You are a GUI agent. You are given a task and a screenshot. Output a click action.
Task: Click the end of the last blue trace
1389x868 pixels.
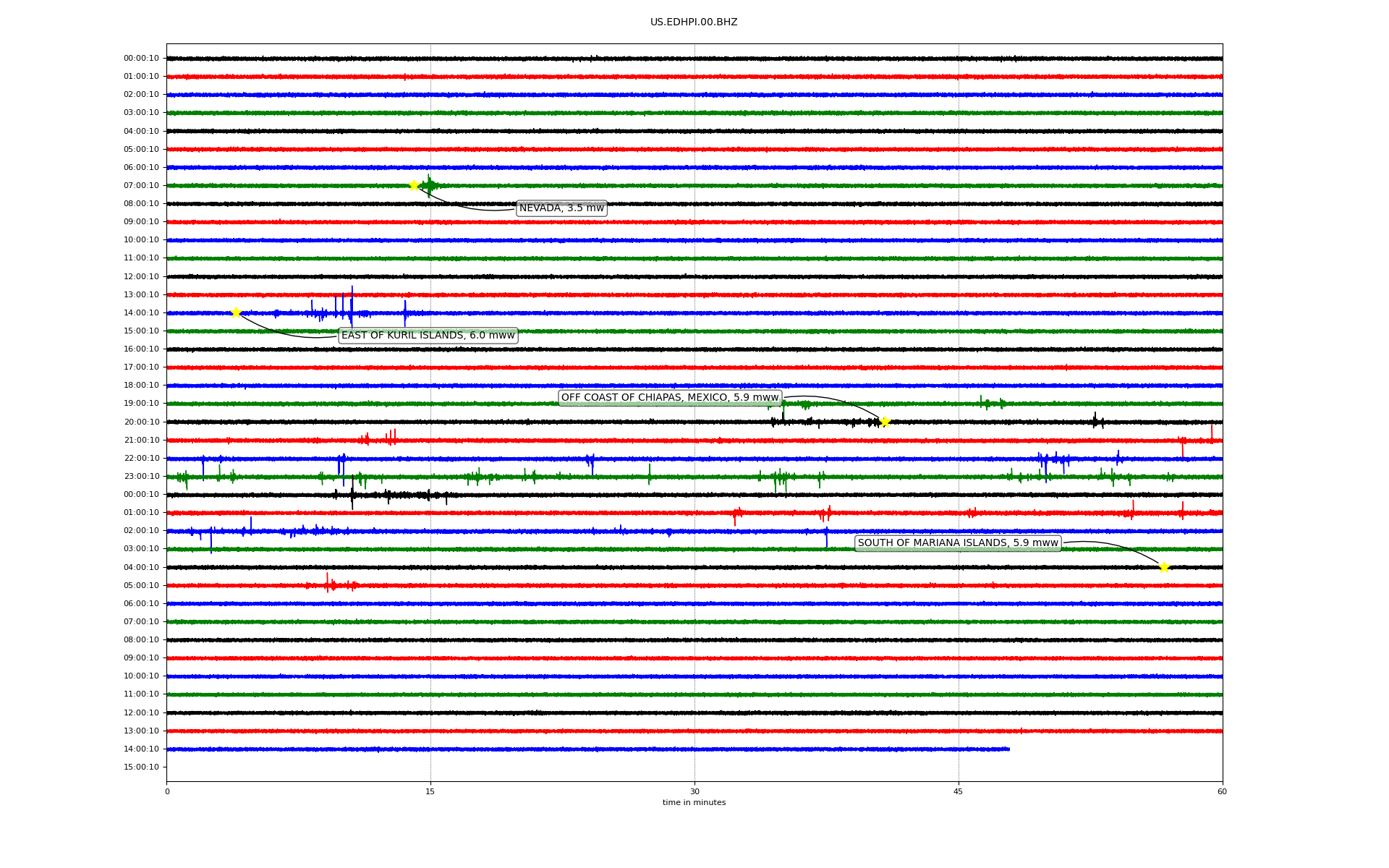click(1008, 749)
